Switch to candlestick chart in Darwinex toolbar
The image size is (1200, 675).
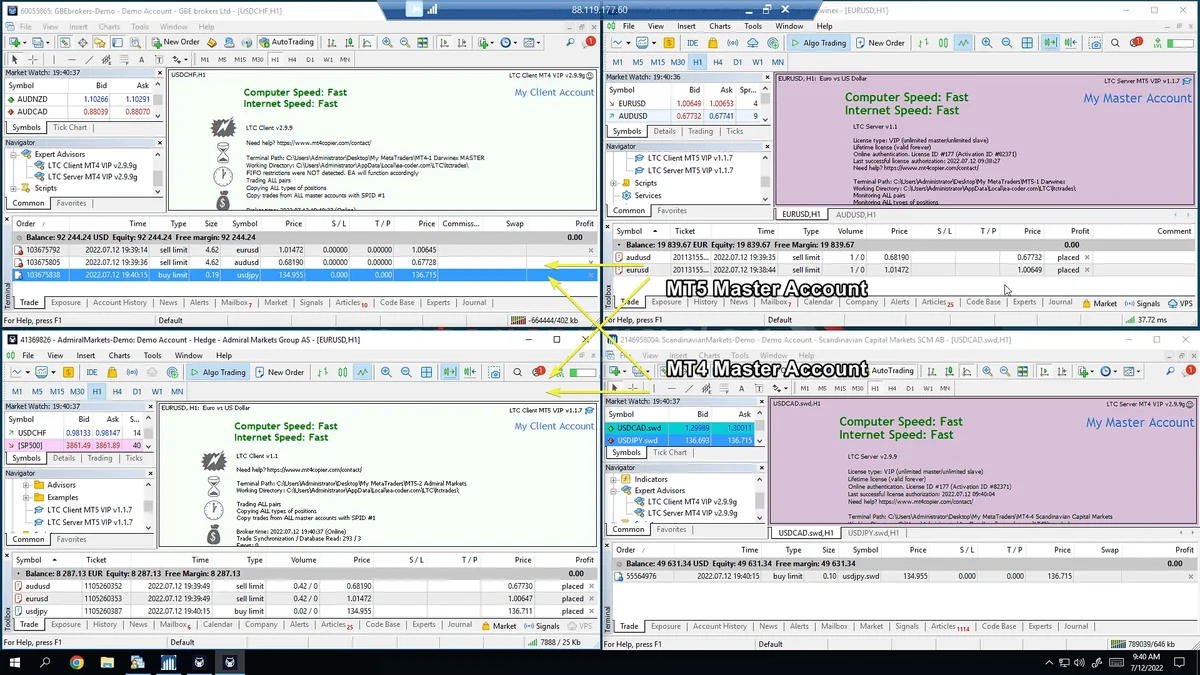click(943, 43)
